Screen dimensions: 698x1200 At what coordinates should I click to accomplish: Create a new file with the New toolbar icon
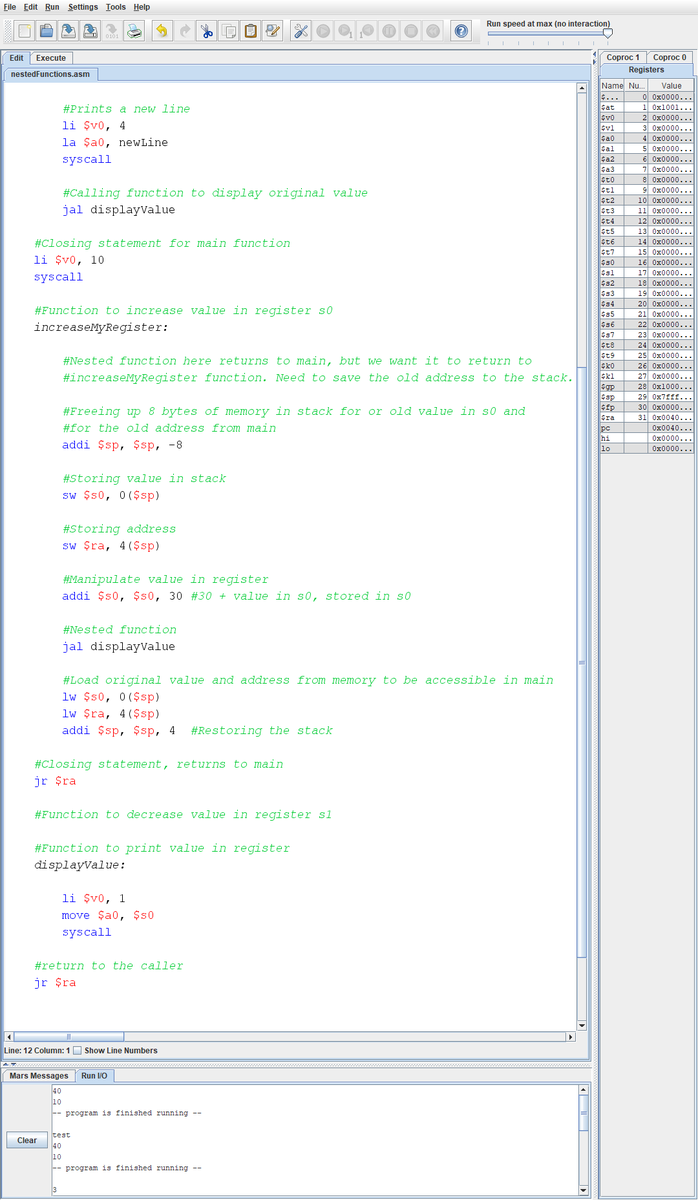pos(25,31)
